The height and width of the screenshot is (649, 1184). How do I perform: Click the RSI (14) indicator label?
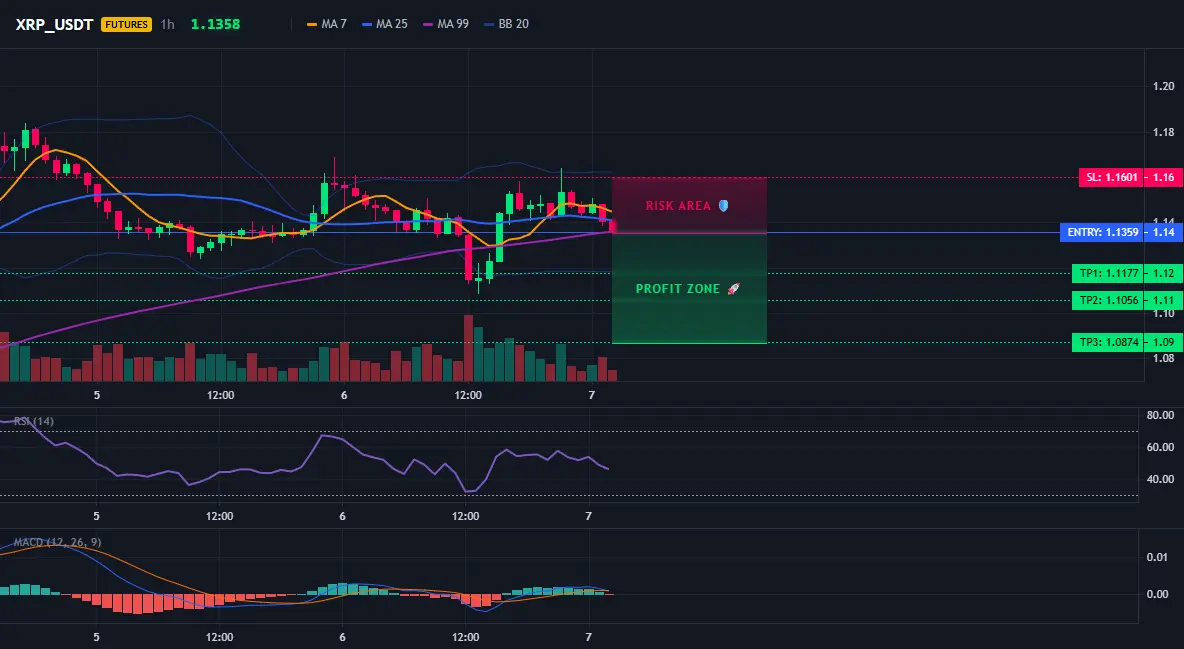[x=34, y=421]
